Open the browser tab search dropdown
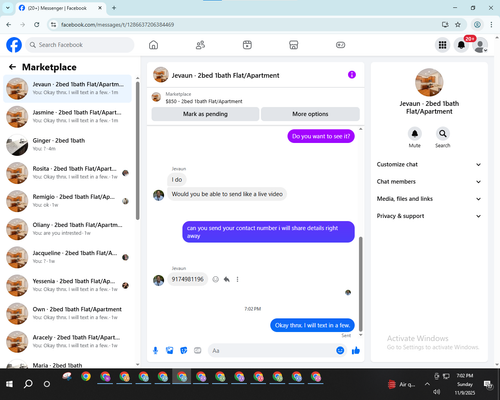This screenshot has height=400, width=500. (x=8, y=8)
